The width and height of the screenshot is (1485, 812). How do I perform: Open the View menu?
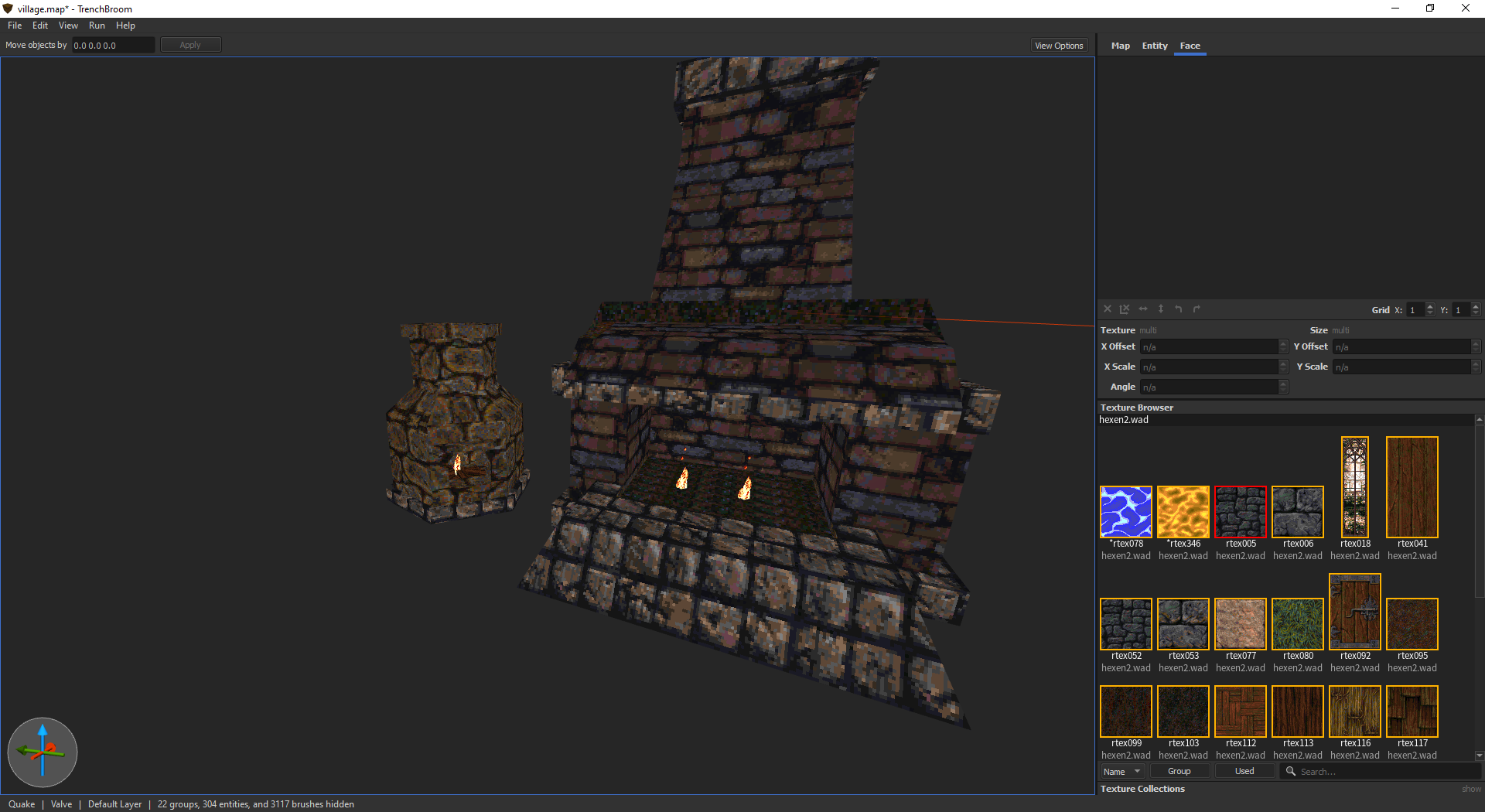pyautogui.click(x=68, y=26)
